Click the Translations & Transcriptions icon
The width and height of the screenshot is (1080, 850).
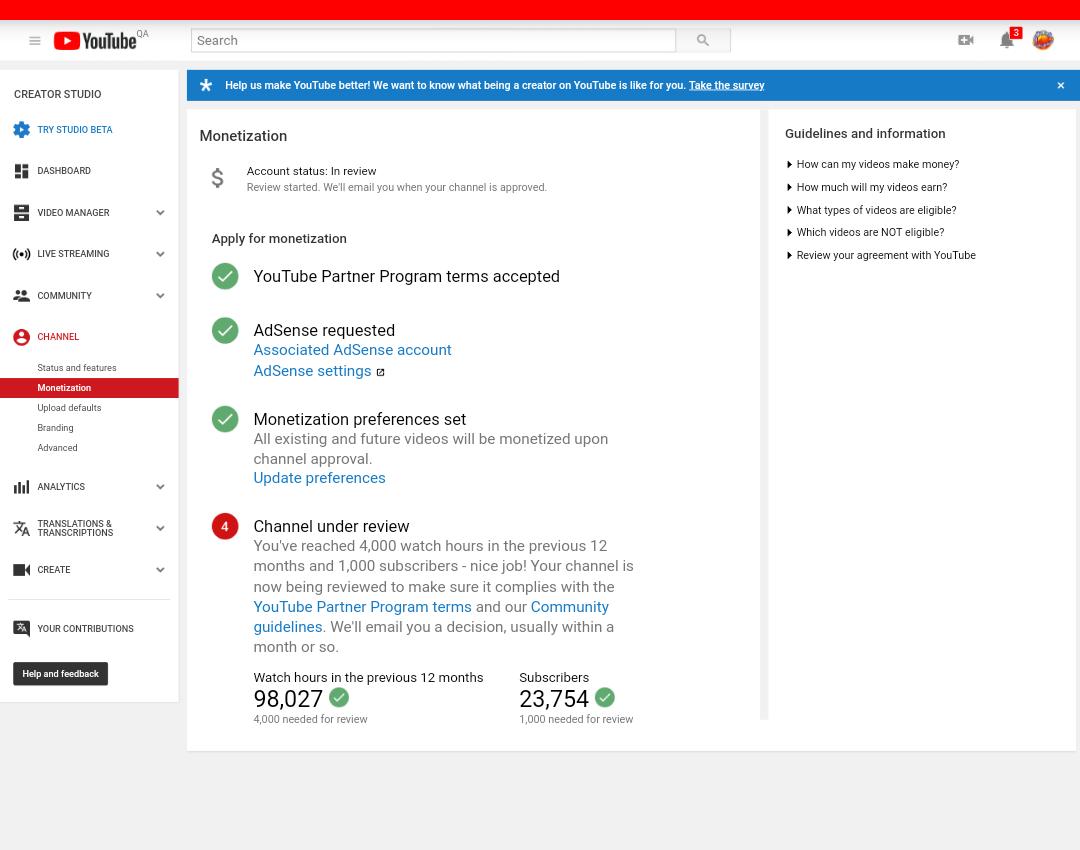[x=21, y=528]
